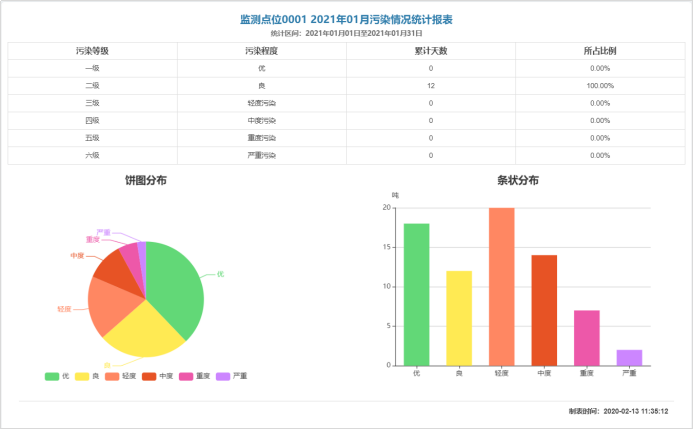694x430 pixels.
Task: Click the tallest orange 轻度 bar
Action: pos(502,286)
